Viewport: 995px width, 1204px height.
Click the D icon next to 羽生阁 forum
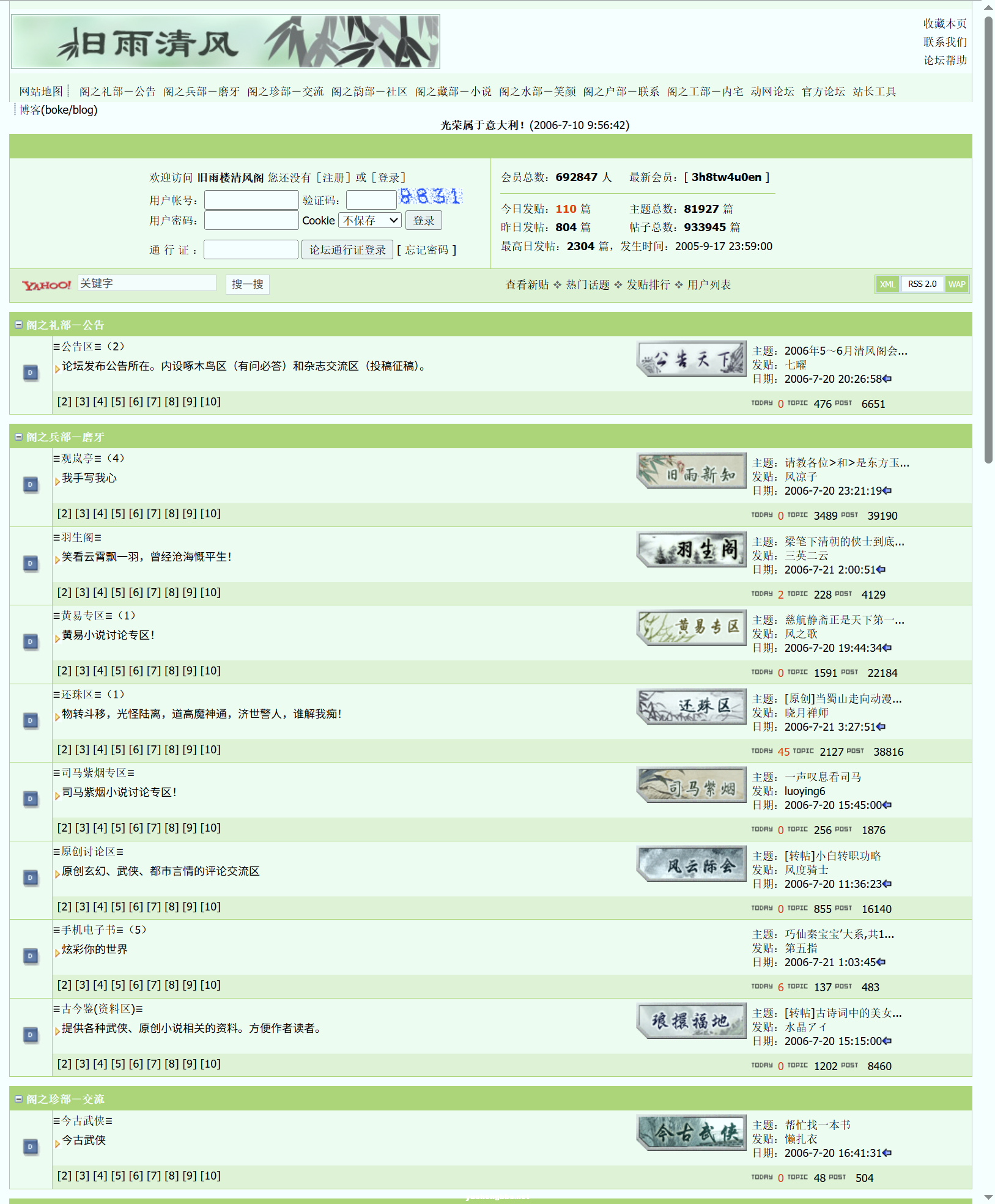(x=31, y=563)
